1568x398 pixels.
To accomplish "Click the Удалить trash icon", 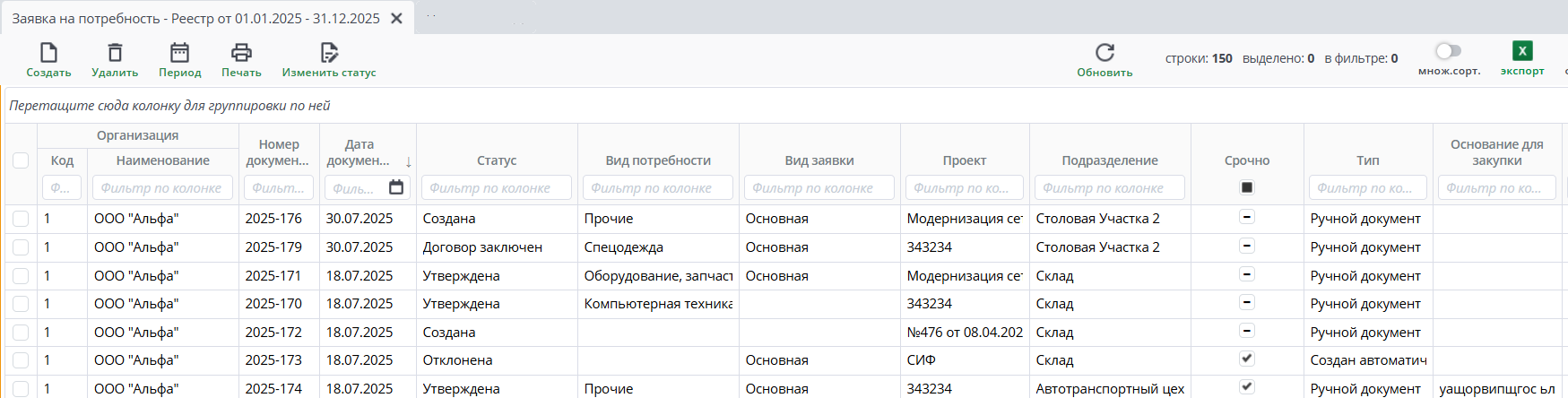I will (x=115, y=53).
